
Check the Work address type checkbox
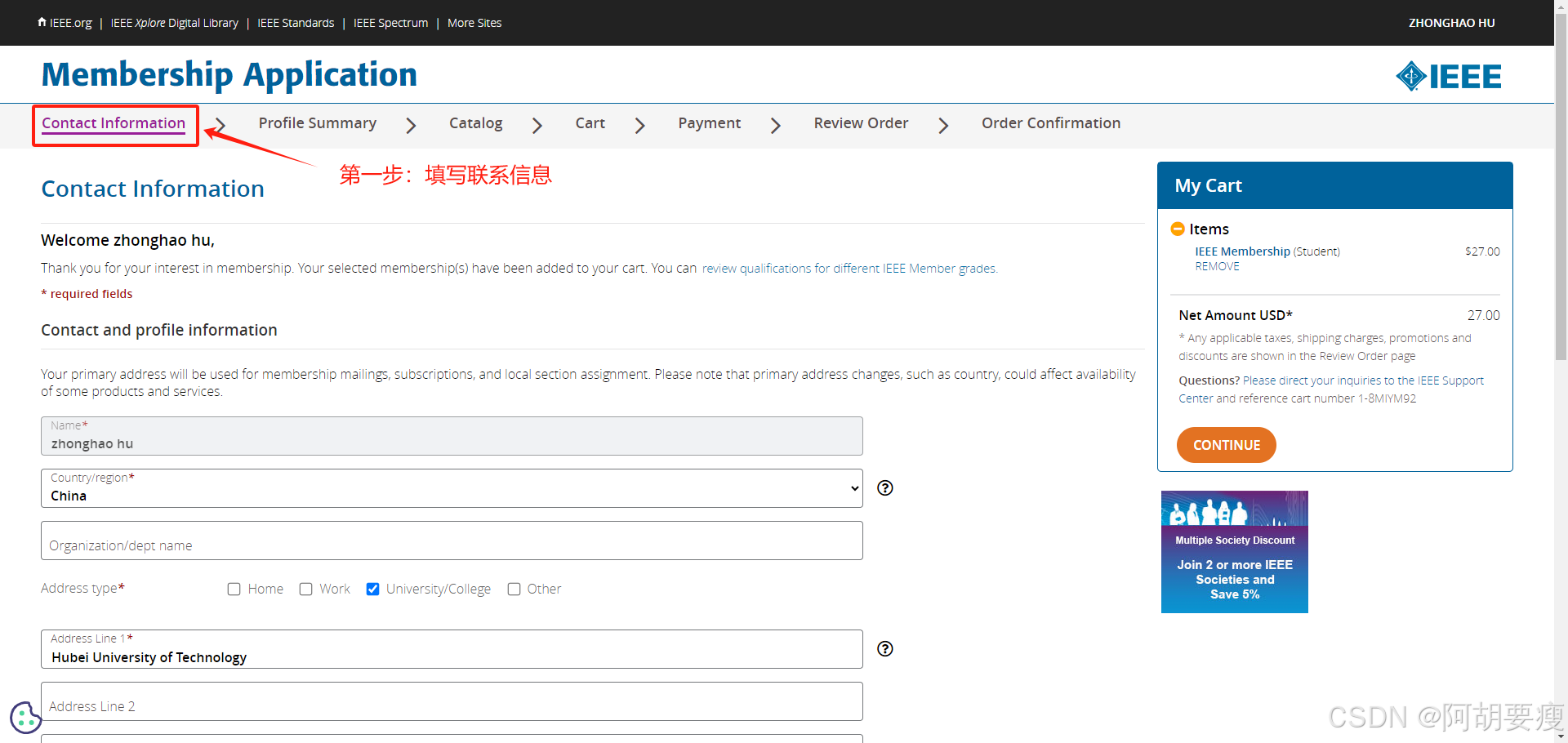pos(306,590)
